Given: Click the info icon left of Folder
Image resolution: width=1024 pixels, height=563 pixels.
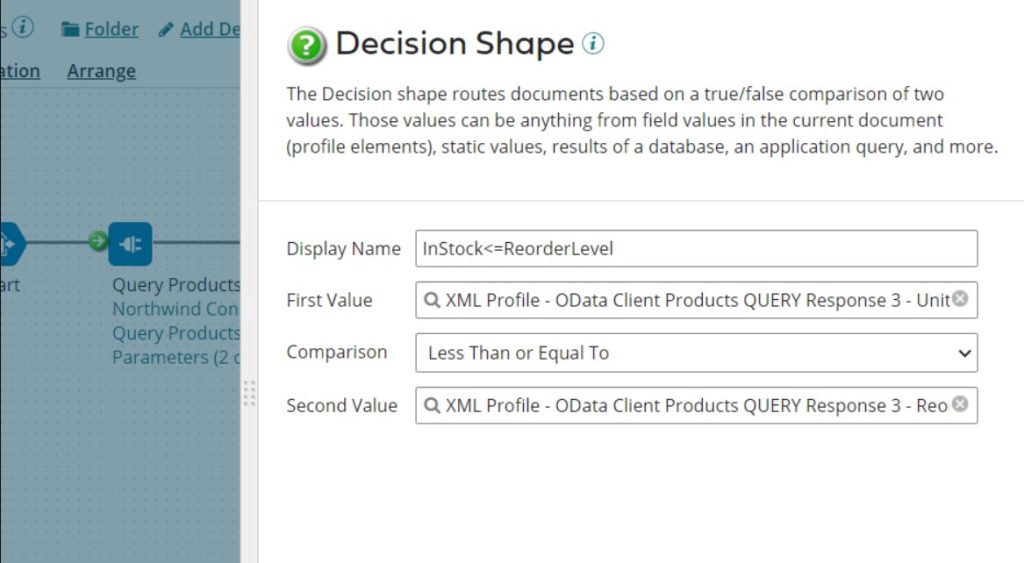Looking at the screenshot, I should 22,27.
